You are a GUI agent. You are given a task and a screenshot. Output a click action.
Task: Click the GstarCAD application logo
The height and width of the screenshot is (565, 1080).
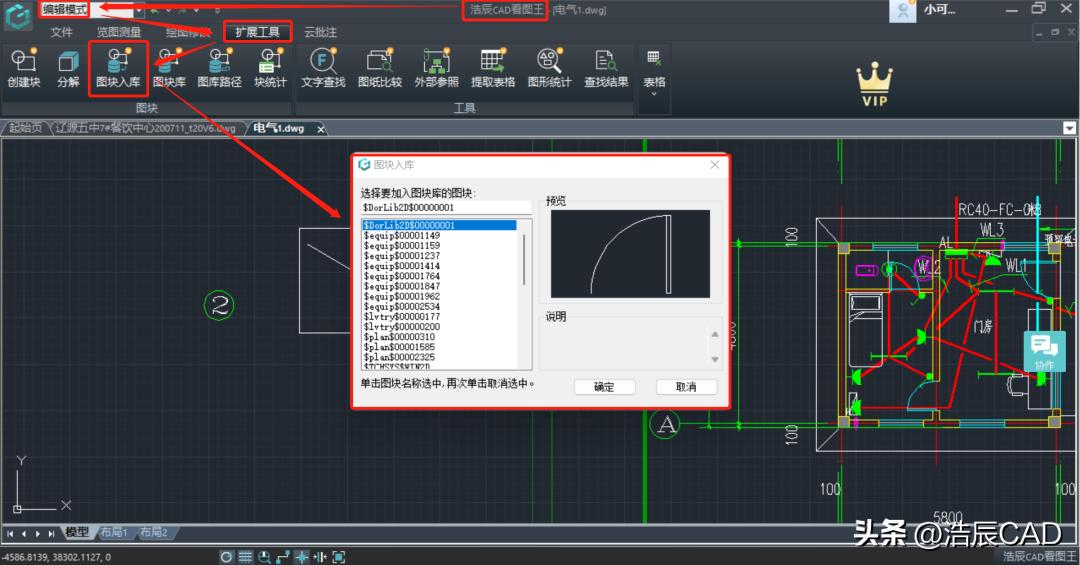pos(17,15)
